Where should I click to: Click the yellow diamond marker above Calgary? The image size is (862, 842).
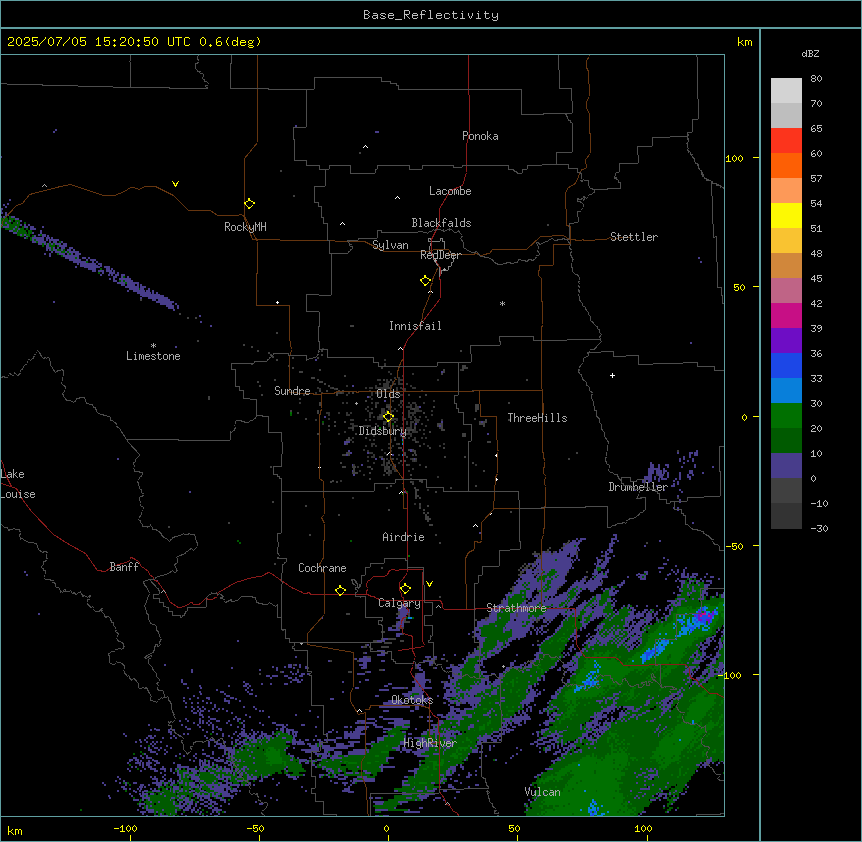pos(405,589)
